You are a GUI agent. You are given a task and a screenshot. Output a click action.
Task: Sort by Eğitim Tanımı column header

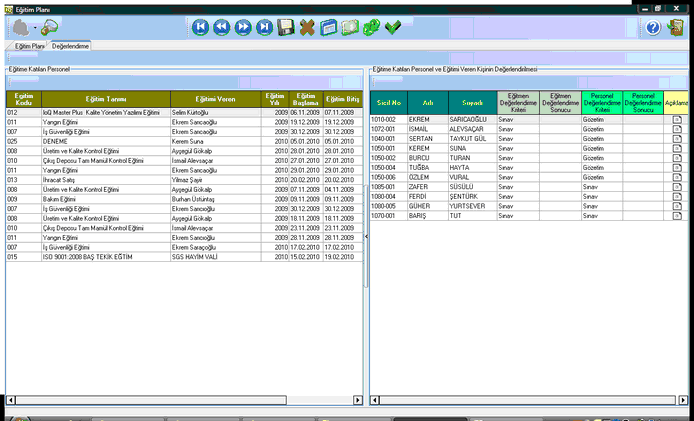pyautogui.click(x=106, y=99)
